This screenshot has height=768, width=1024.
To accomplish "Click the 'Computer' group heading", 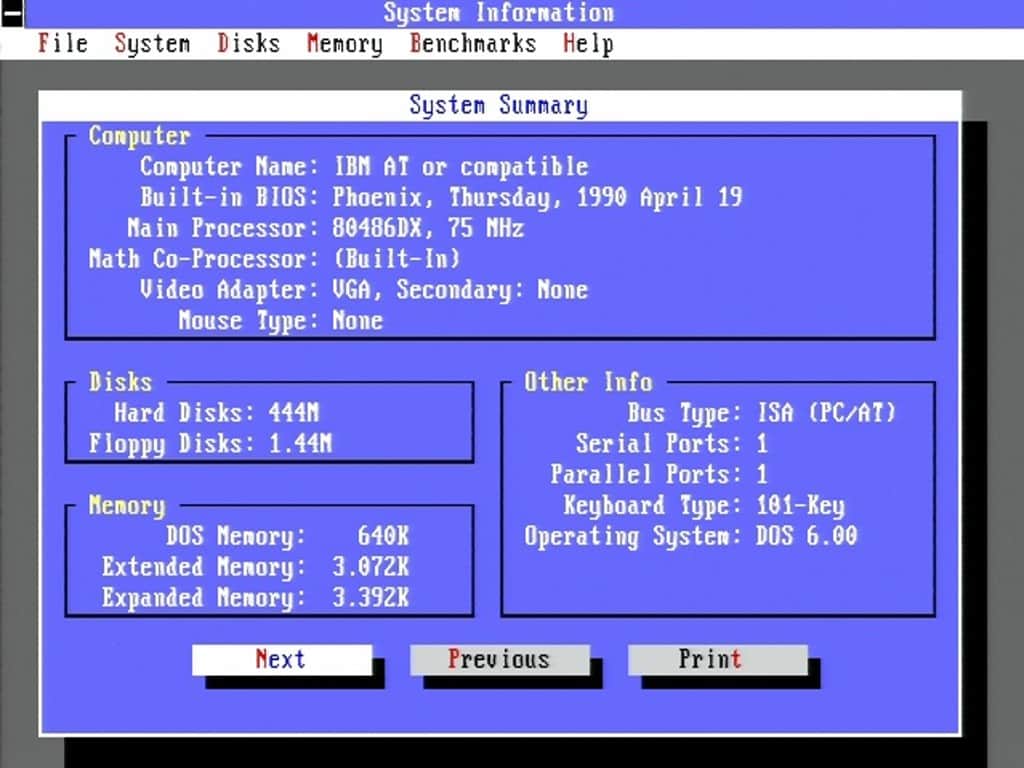I will click(140, 136).
